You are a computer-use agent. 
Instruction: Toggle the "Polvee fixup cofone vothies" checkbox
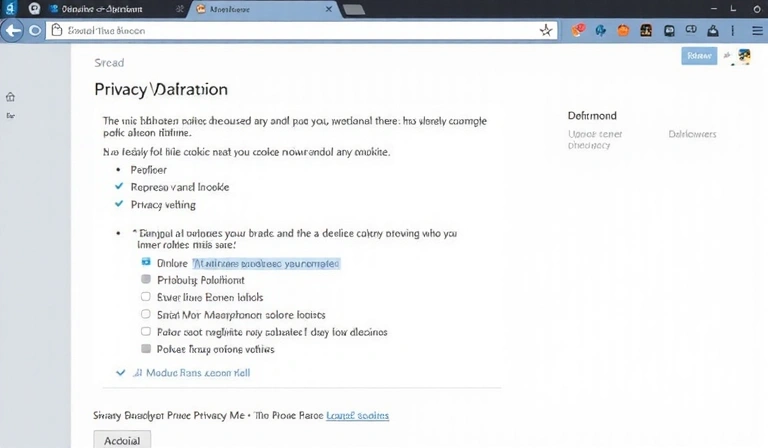pos(146,349)
